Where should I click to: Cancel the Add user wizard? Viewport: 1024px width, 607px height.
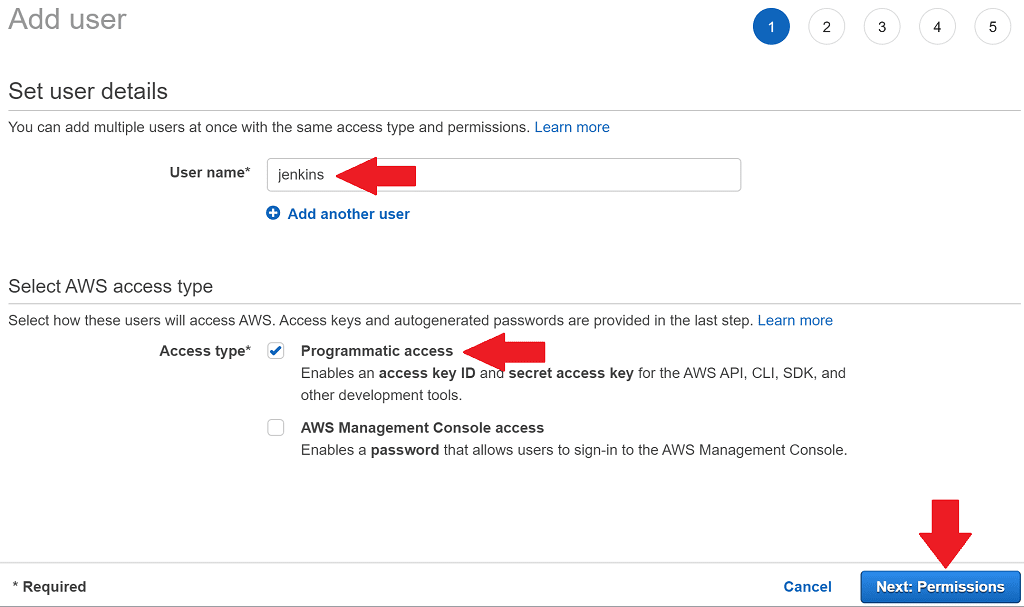click(807, 587)
